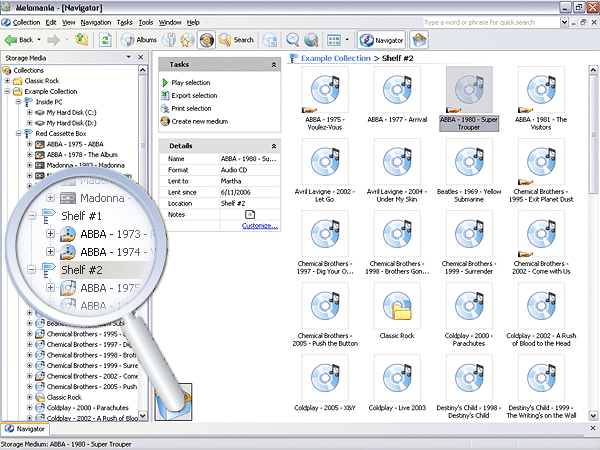Screen dimensions: 600x450
Task: Click the Customize... link
Action: pyautogui.click(x=259, y=226)
